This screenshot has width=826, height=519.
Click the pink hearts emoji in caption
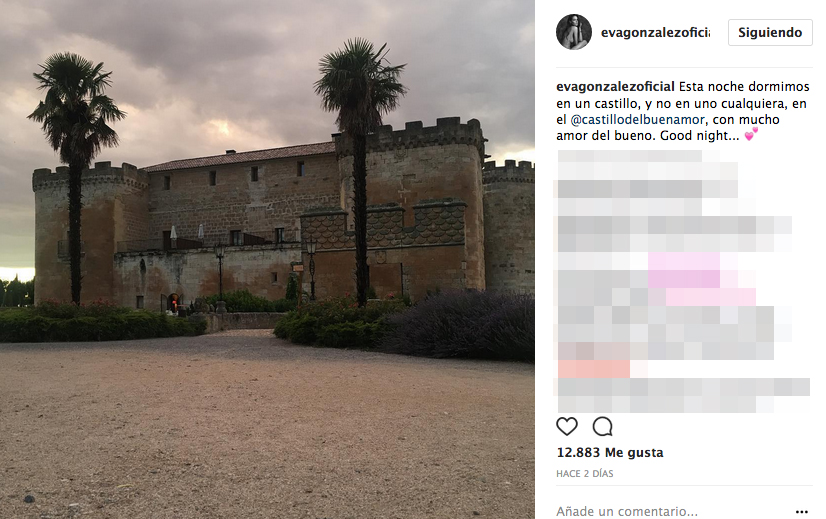(x=751, y=134)
